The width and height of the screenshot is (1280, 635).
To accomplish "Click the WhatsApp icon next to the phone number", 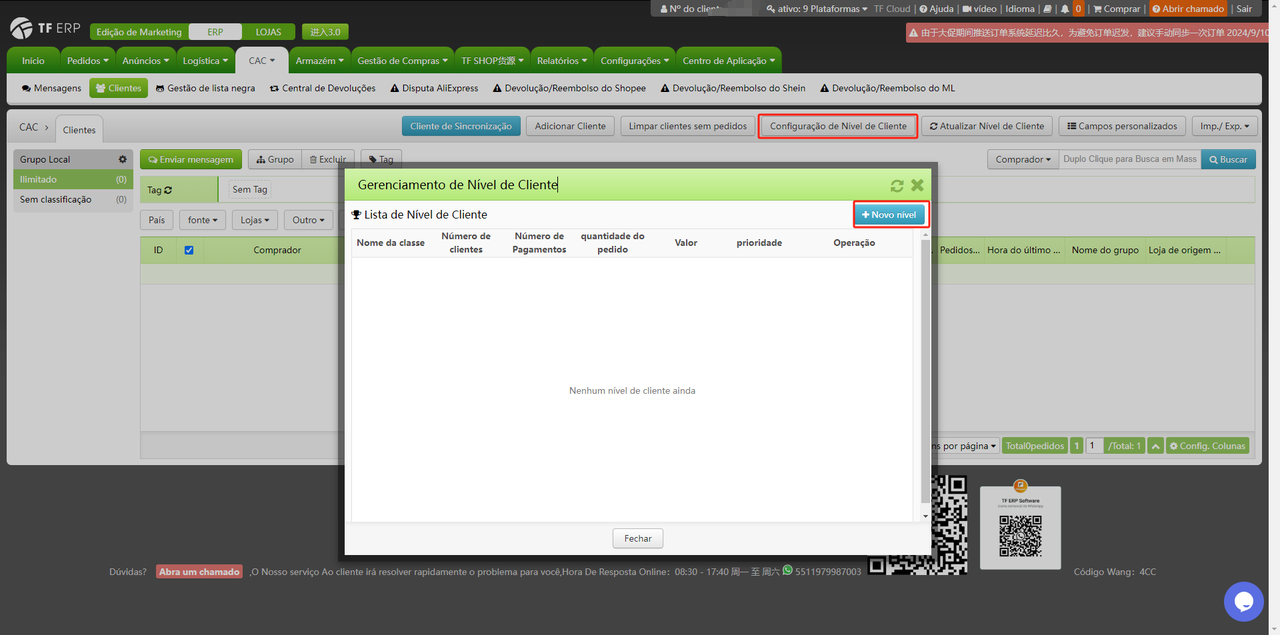I will point(787,571).
